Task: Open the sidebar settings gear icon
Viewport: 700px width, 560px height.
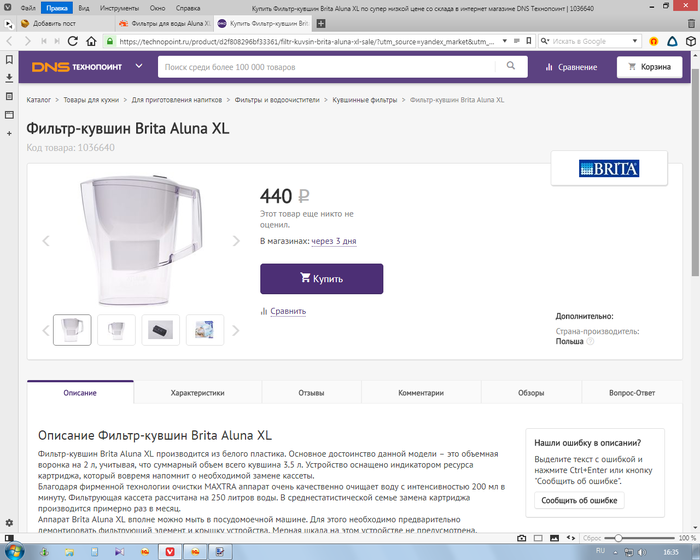Action: point(9,523)
